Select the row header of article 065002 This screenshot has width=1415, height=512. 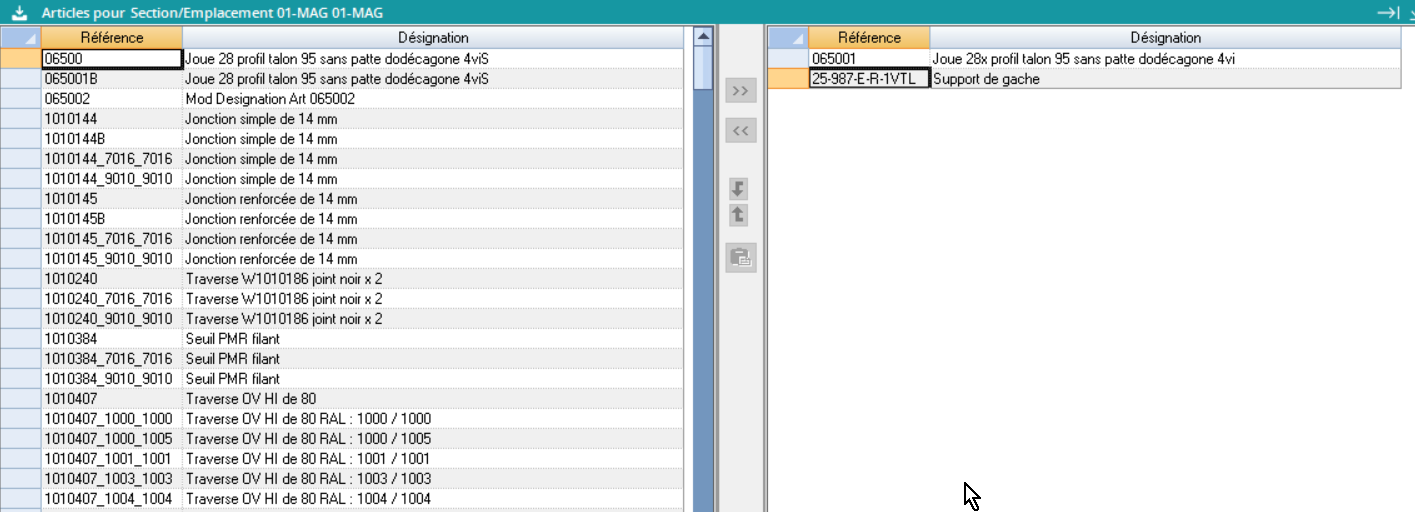point(20,99)
